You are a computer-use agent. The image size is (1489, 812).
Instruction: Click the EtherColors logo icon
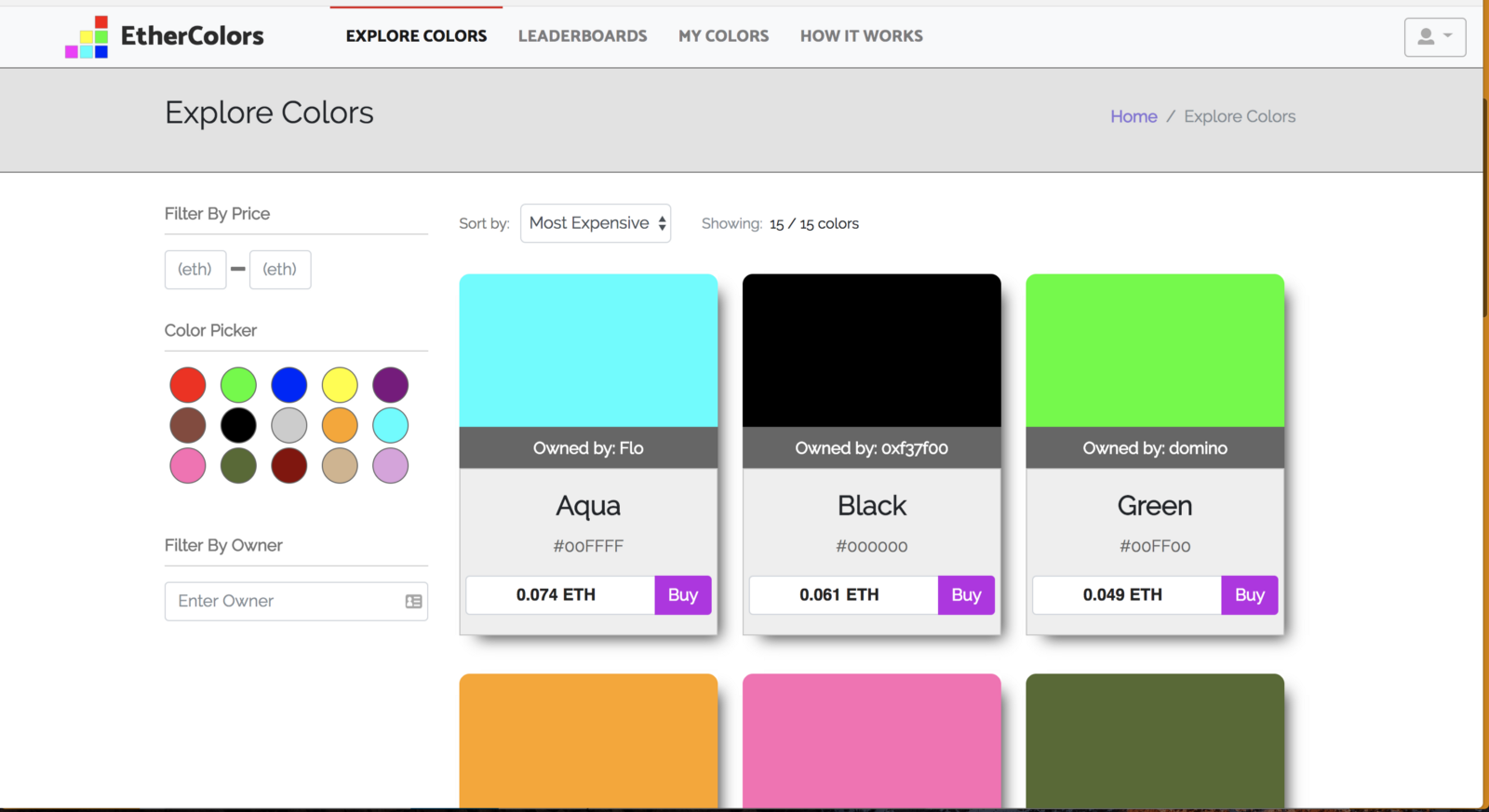click(87, 37)
